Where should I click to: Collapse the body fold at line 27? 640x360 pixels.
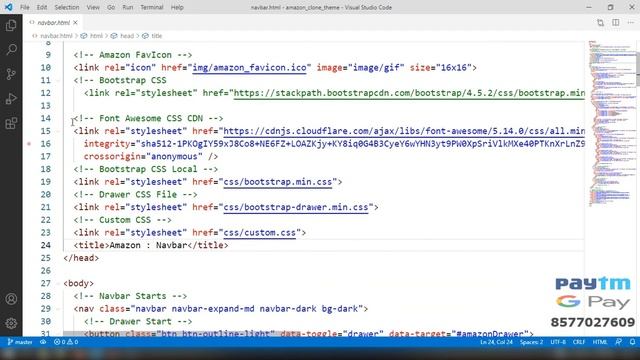pos(58,283)
